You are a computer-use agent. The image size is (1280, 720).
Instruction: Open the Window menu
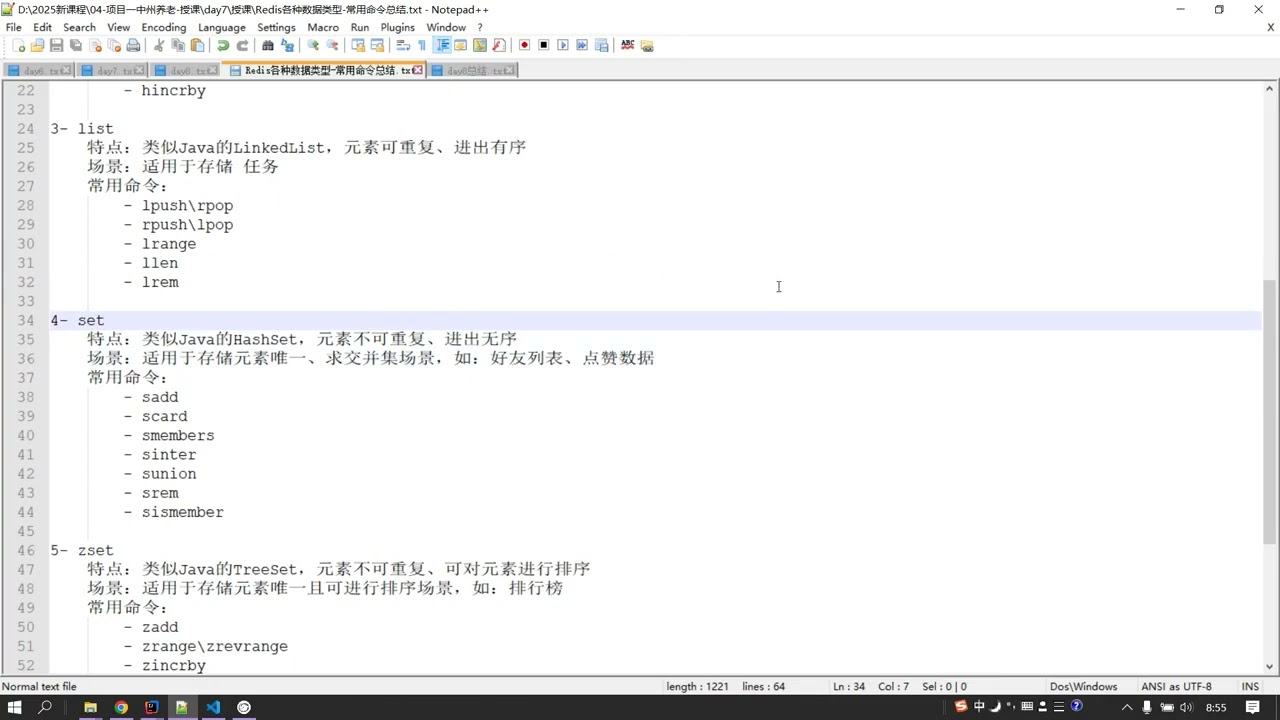(x=446, y=27)
